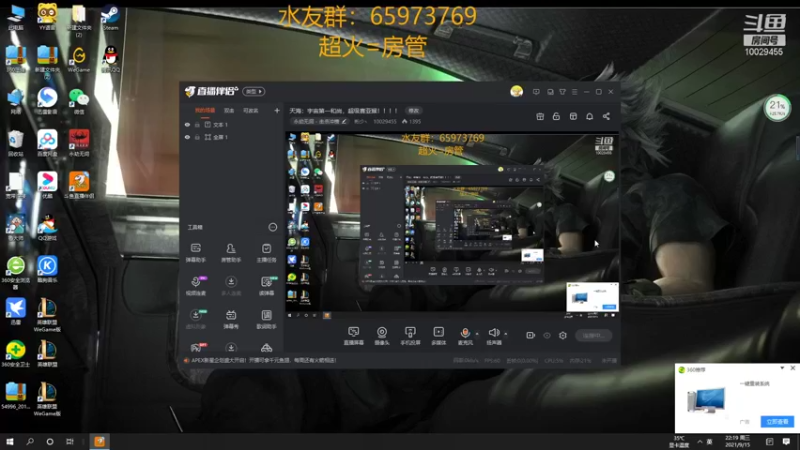Close the 360 popup window

point(792,368)
